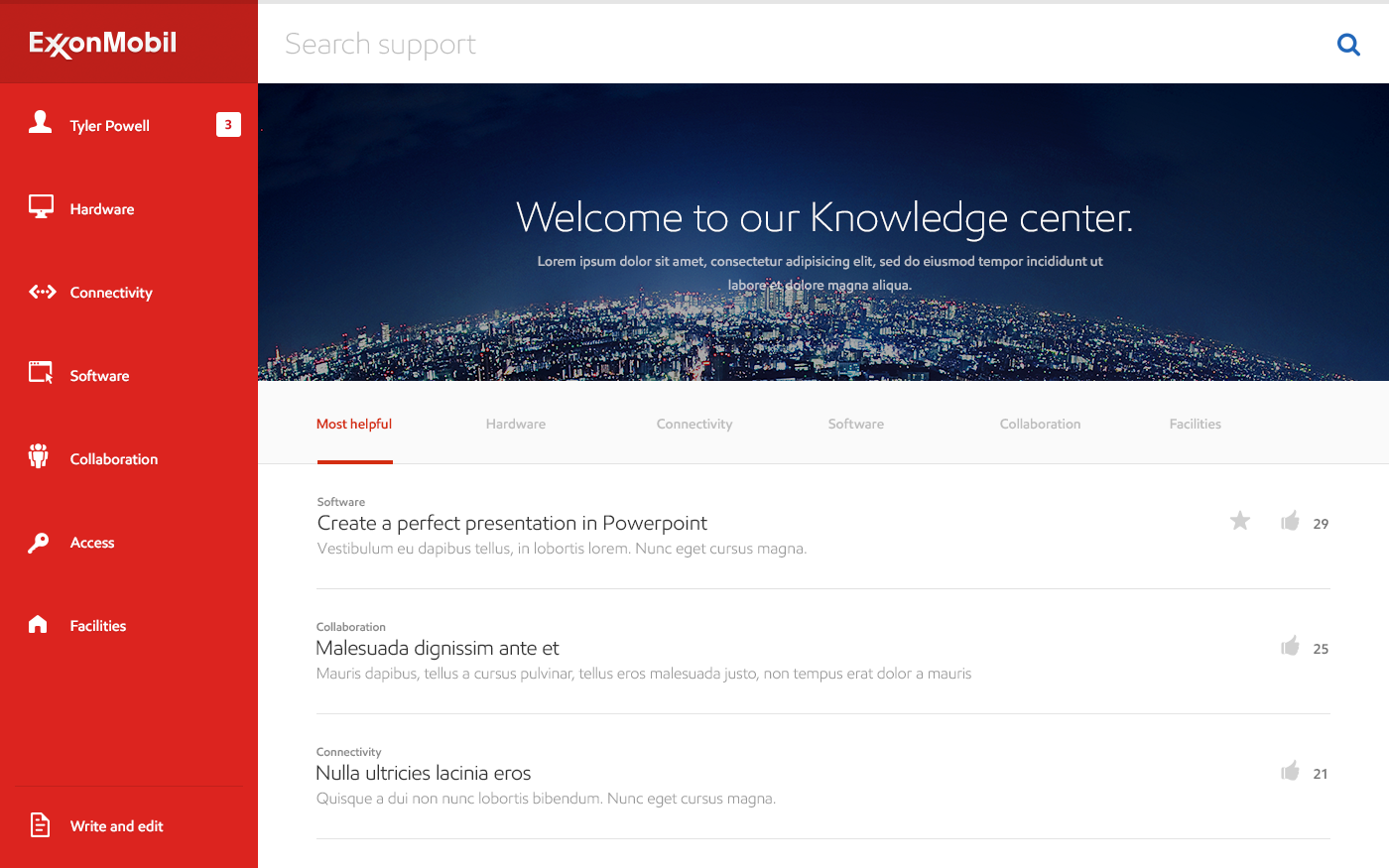
Task: Click the "Software" category label above Powerpoint article
Action: [341, 502]
